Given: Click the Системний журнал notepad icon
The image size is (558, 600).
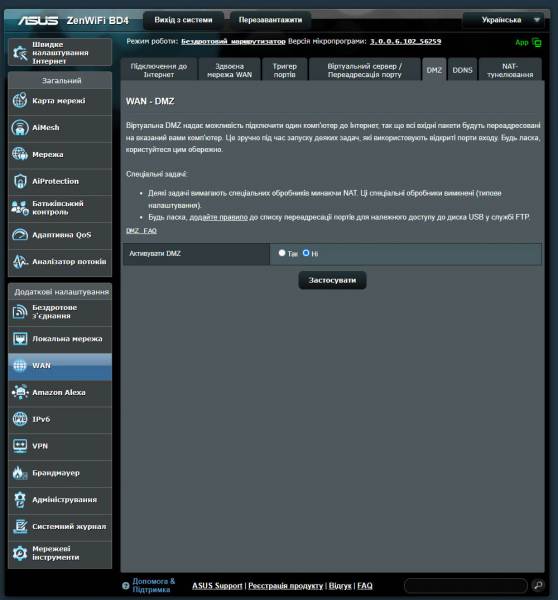Looking at the screenshot, I should tap(20, 527).
